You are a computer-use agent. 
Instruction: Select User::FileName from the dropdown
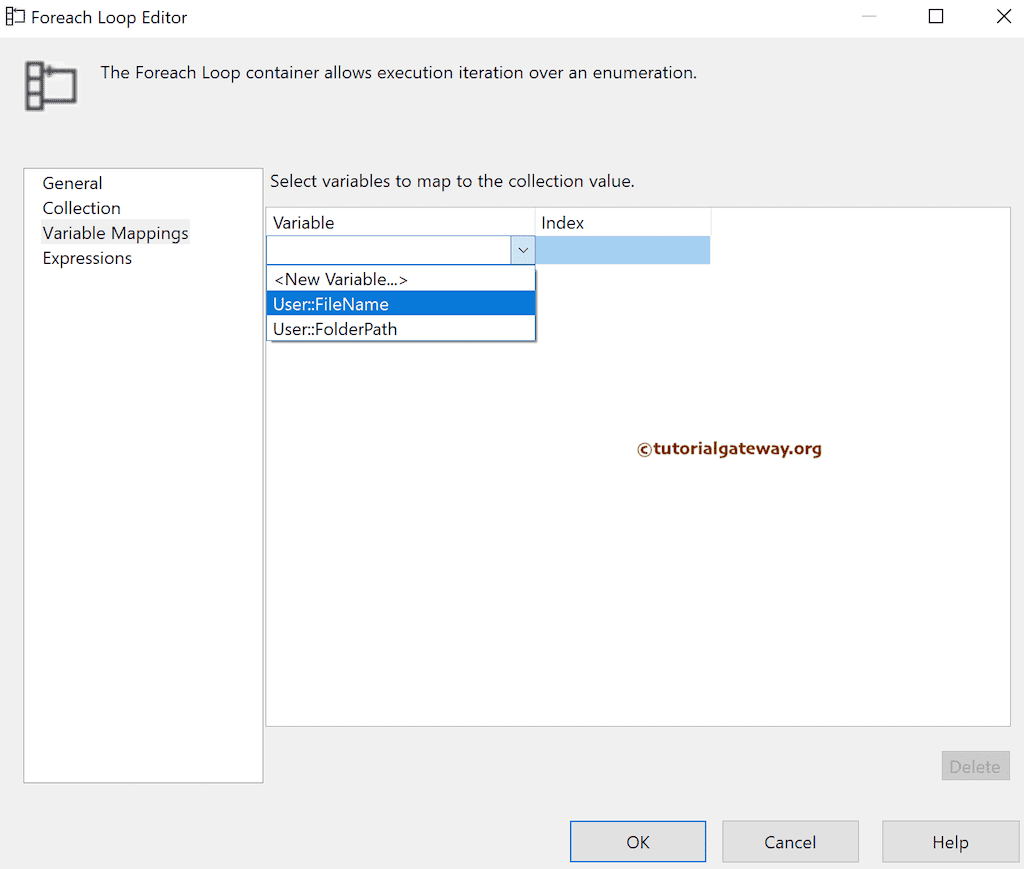click(x=400, y=304)
